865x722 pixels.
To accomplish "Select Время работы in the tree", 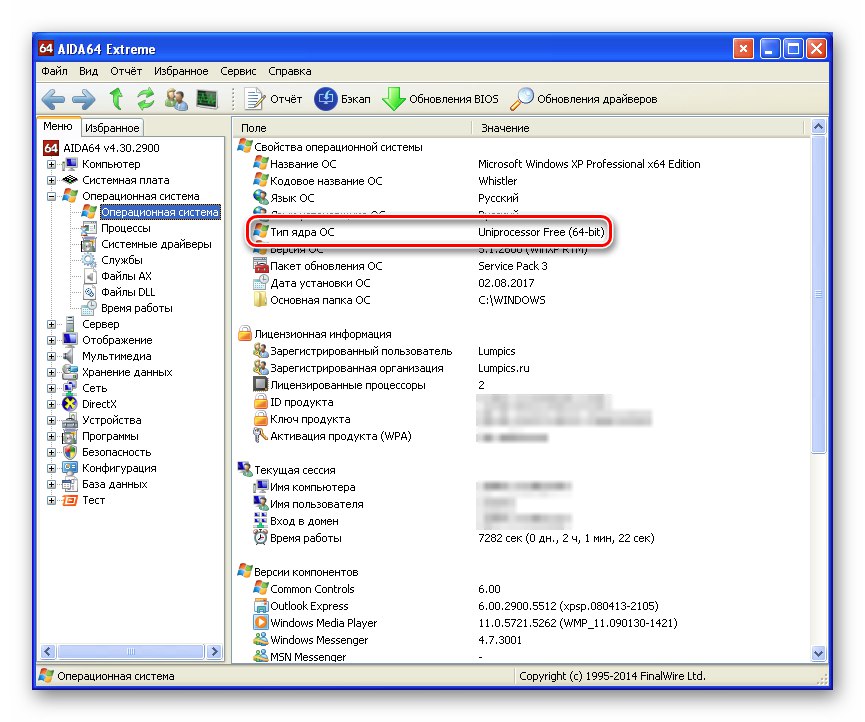I will (x=136, y=308).
